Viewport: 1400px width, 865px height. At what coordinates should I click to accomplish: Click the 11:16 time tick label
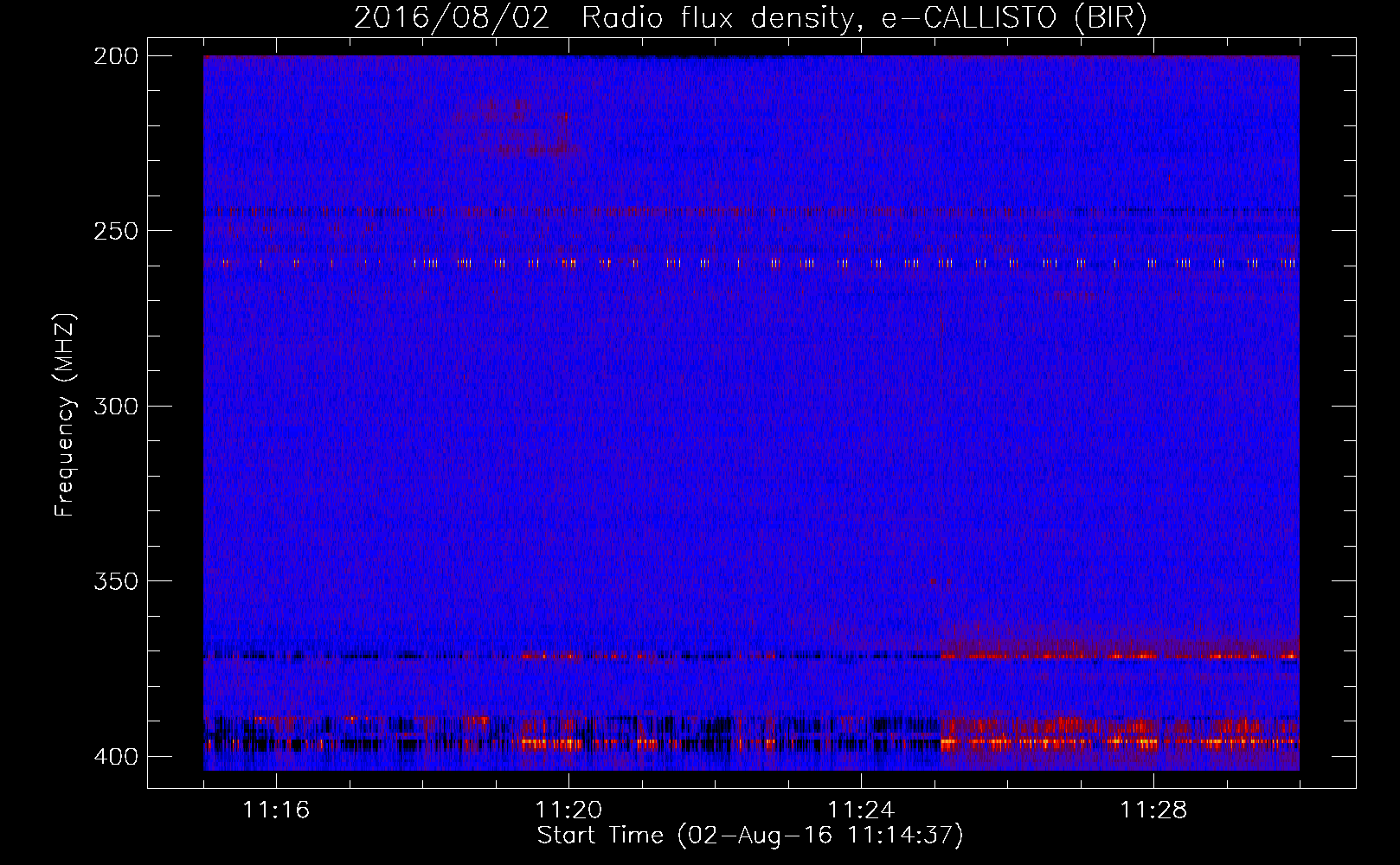[x=276, y=811]
